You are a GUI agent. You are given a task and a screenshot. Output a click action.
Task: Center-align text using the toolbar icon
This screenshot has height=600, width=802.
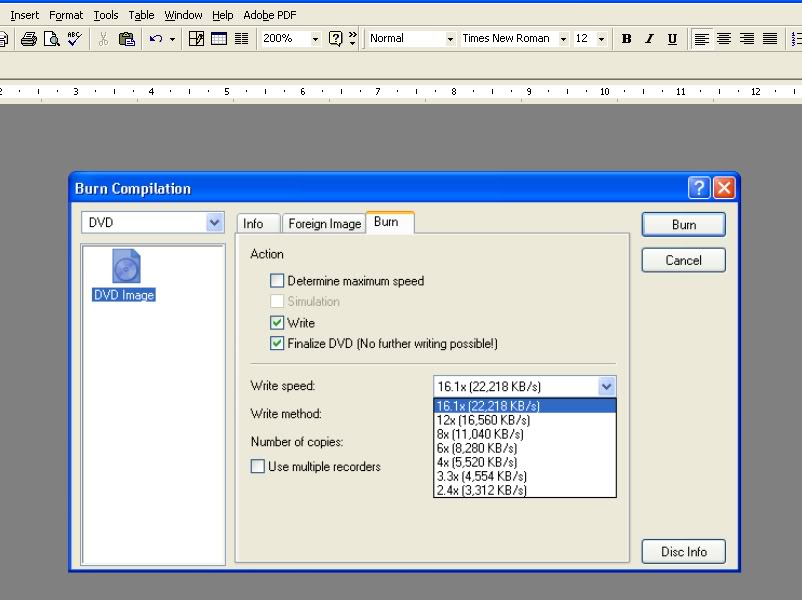point(724,39)
